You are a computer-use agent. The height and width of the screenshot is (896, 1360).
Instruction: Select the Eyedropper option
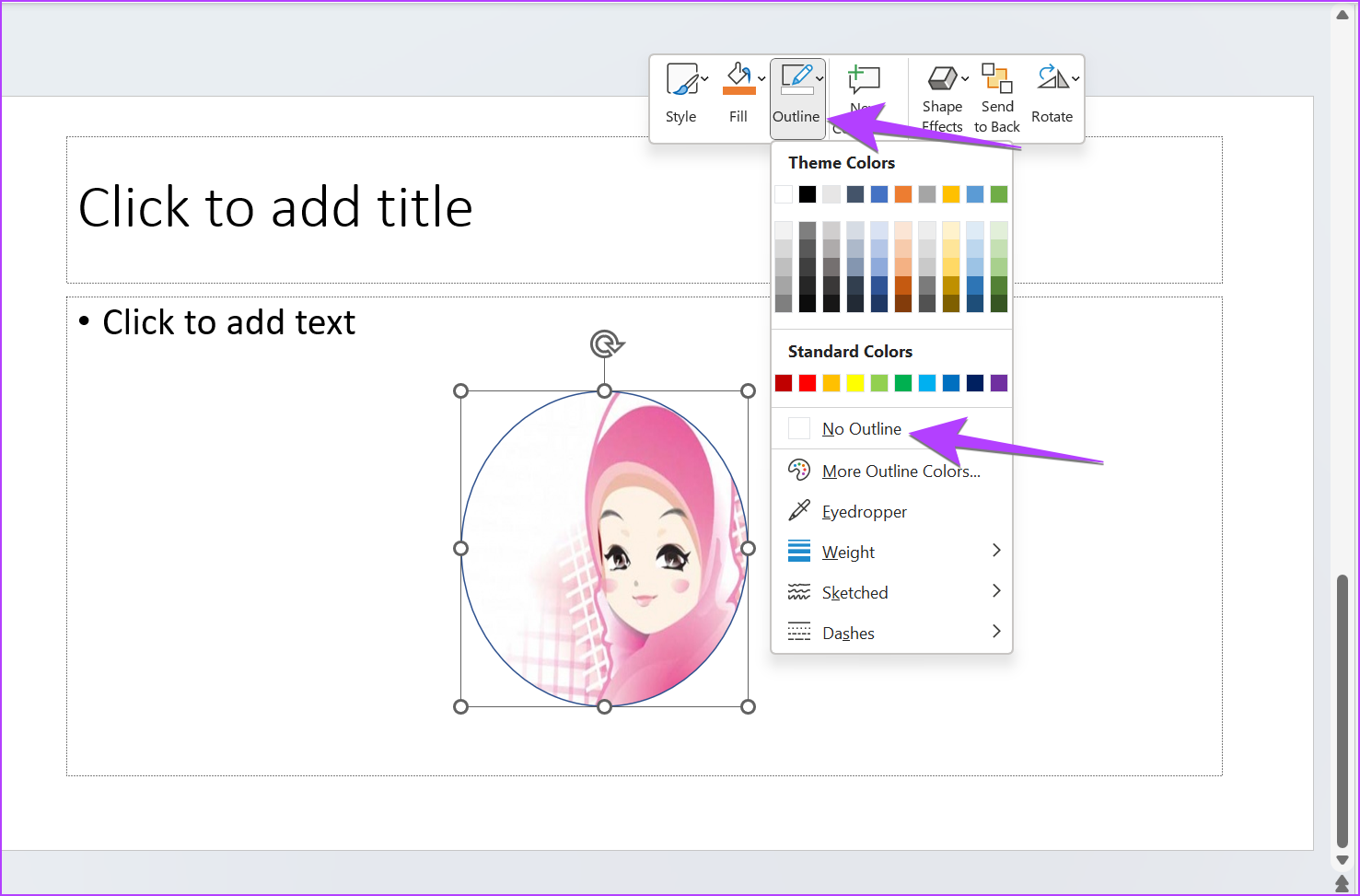pyautogui.click(x=864, y=511)
